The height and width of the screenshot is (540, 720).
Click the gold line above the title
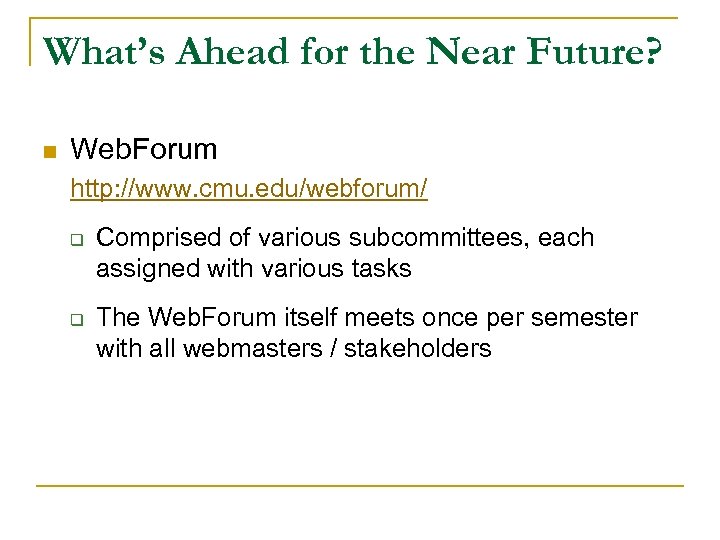pyautogui.click(x=360, y=18)
